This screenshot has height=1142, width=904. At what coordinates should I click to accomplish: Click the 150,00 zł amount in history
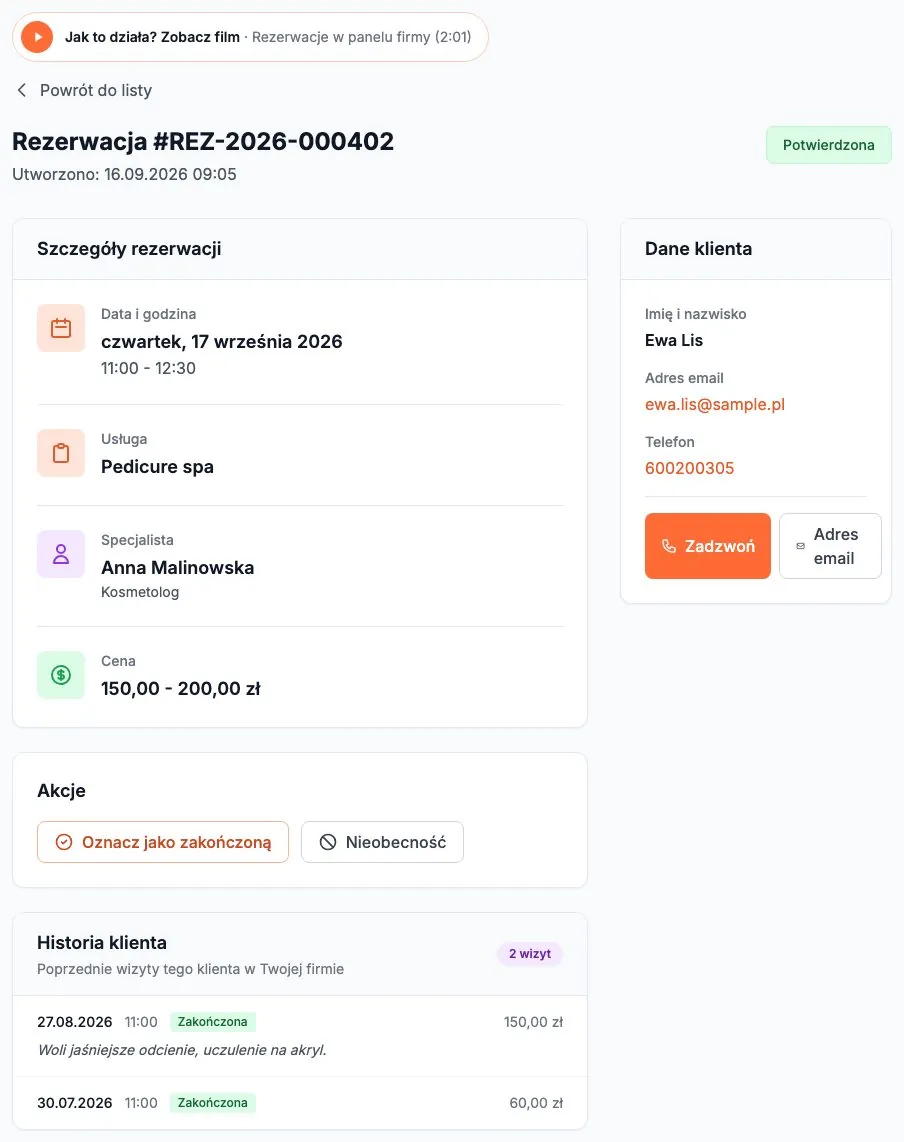click(533, 1022)
